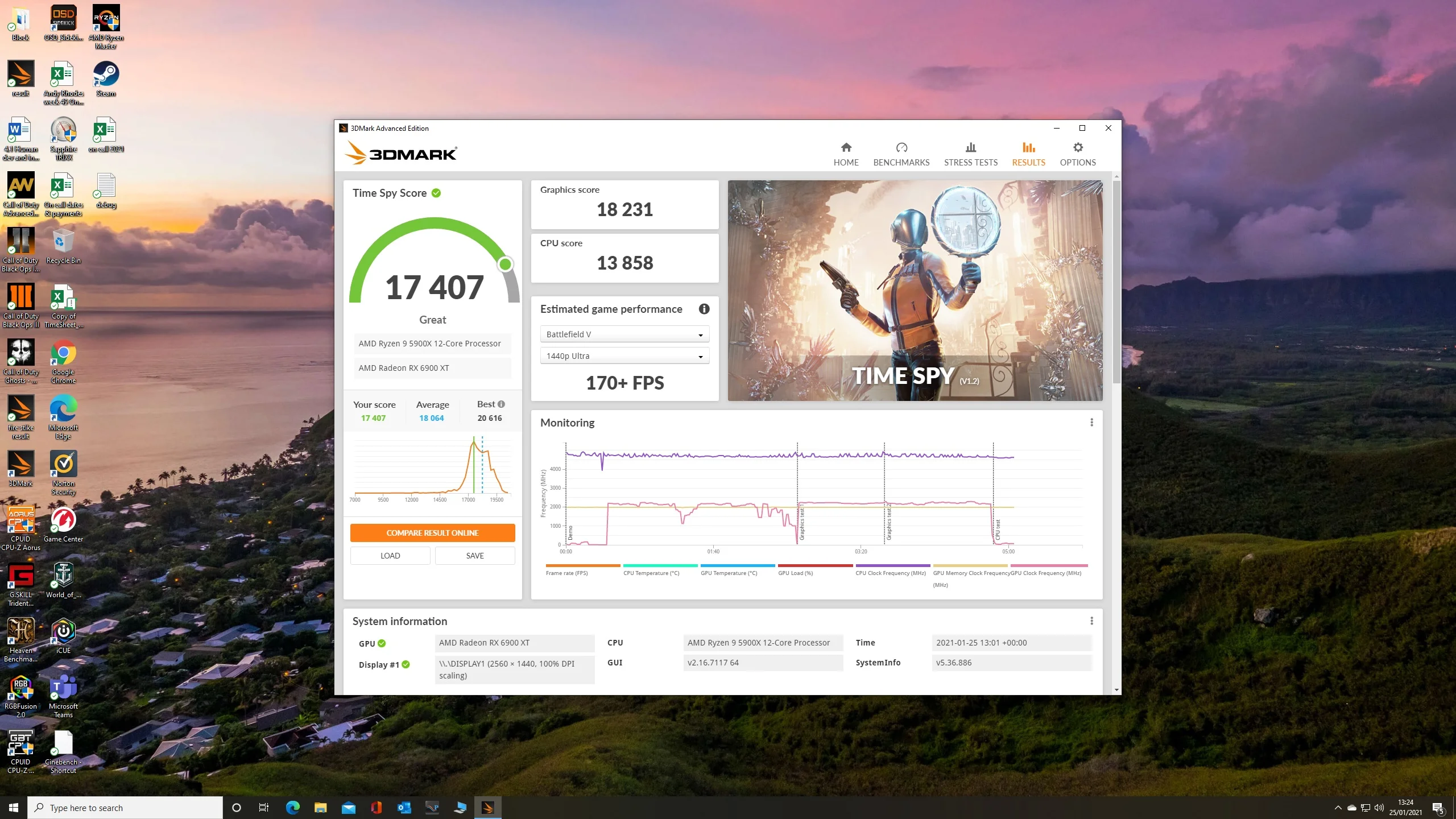
Task: Expand the Battlefield V game dropdown
Action: pyautogui.click(x=624, y=334)
